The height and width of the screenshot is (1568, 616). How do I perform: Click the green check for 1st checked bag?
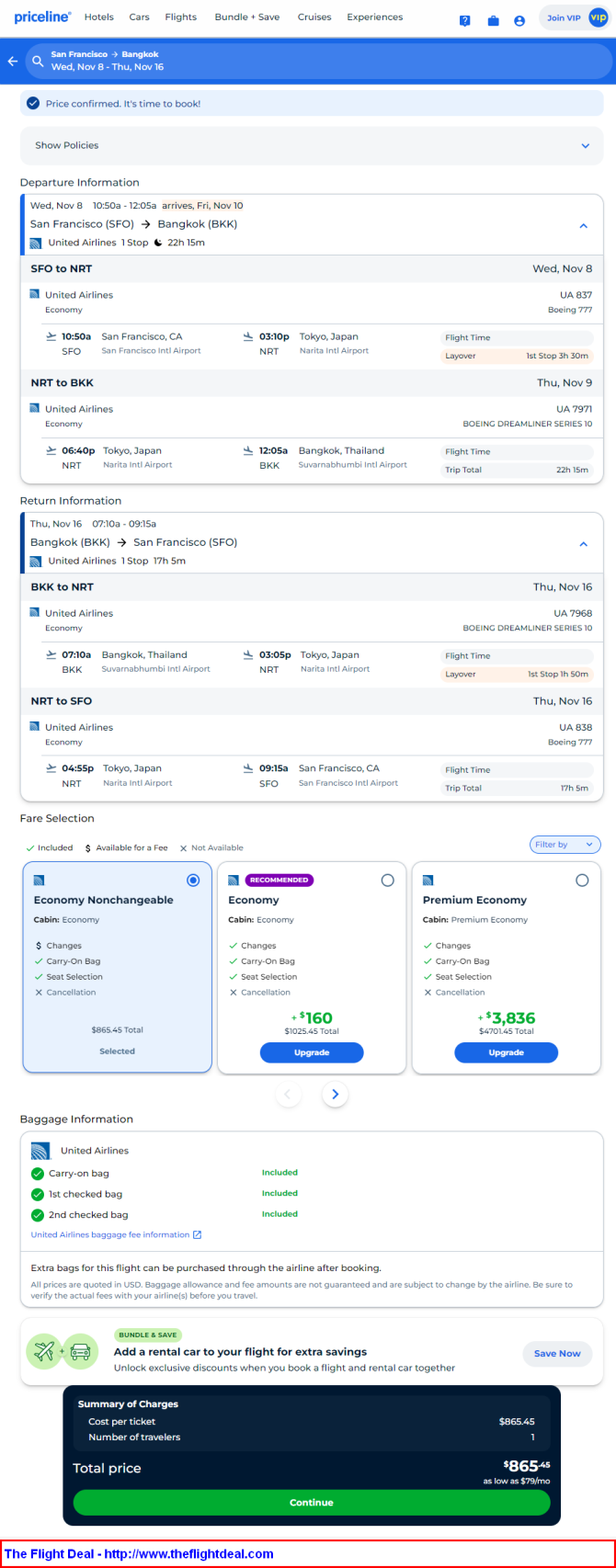tap(38, 1194)
